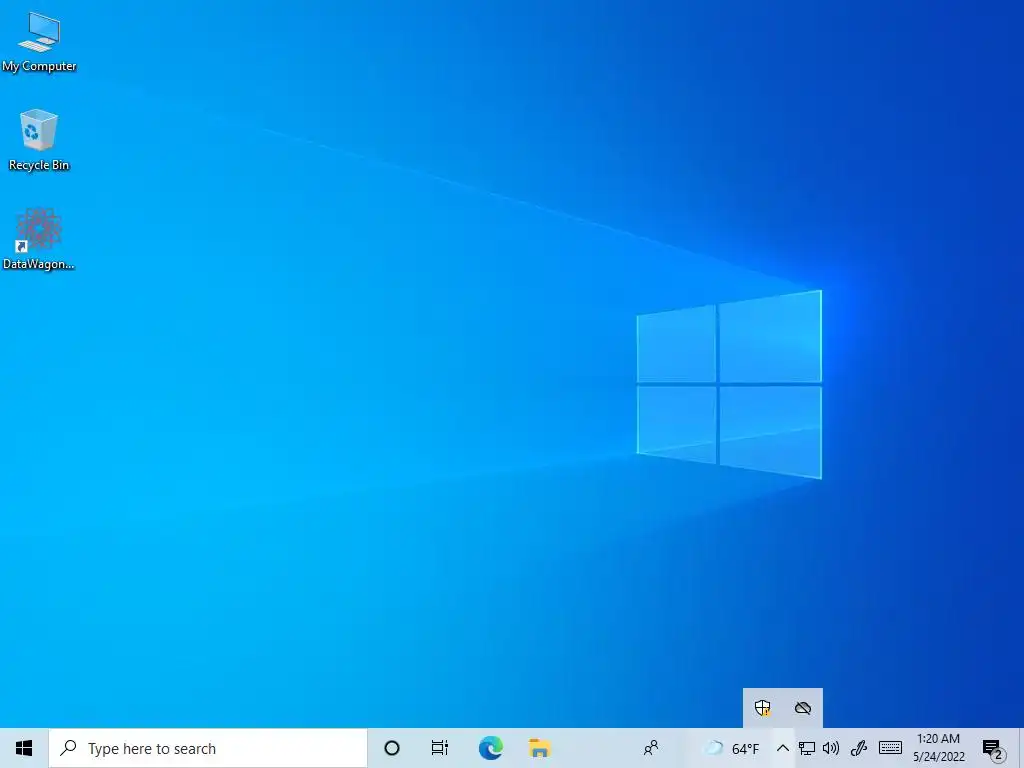
Task: Open the clock showing 1:20 AM
Action: [x=938, y=748]
